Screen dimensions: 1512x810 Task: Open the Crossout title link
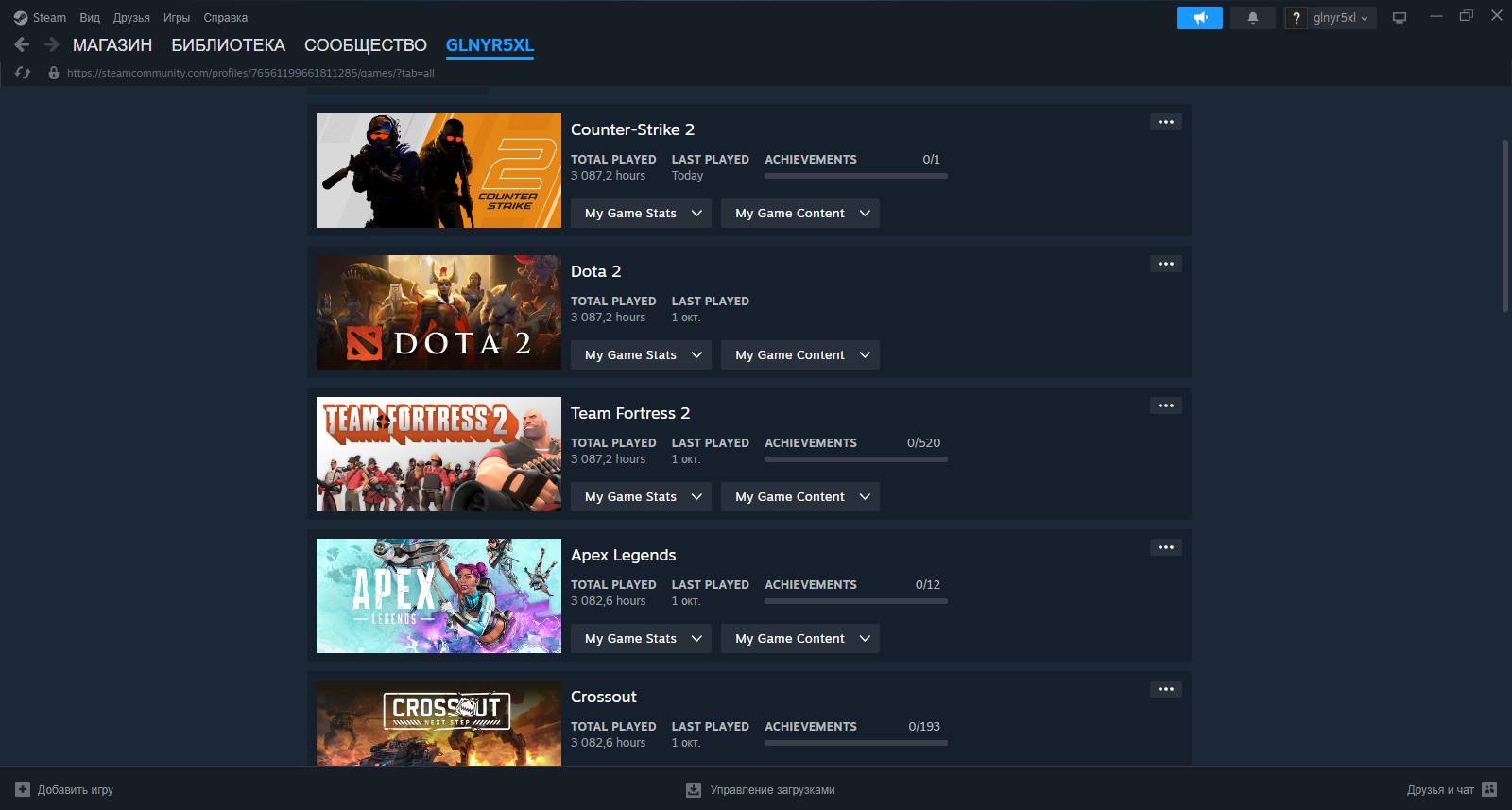click(603, 697)
